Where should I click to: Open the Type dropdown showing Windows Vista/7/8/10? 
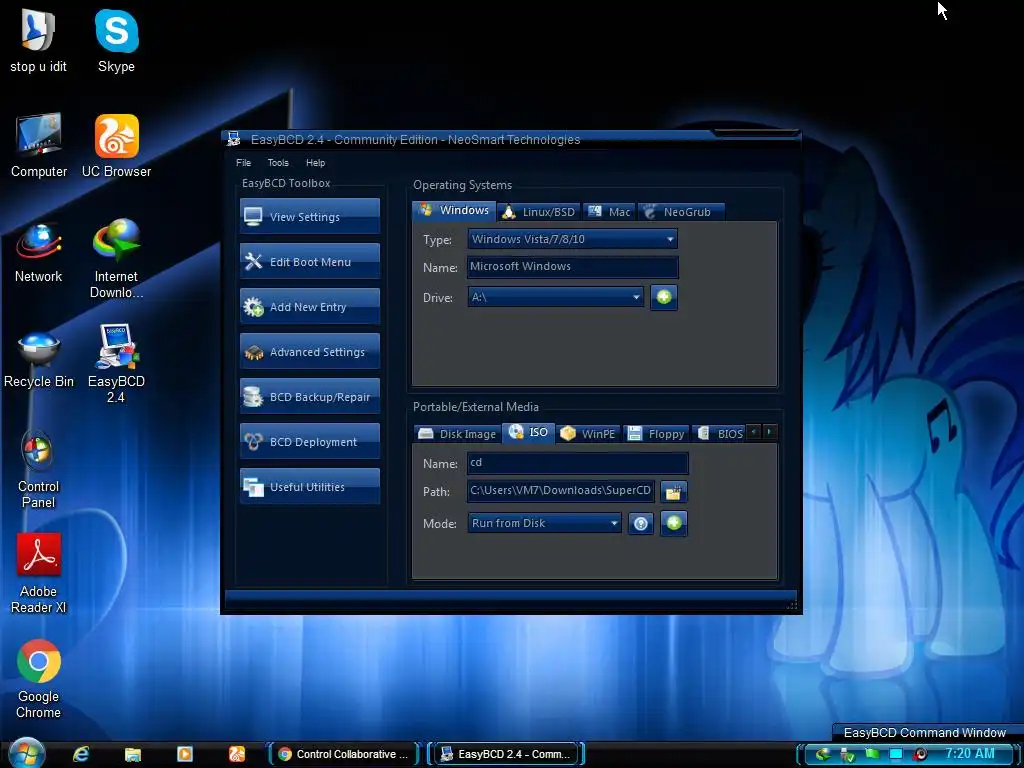coord(572,239)
